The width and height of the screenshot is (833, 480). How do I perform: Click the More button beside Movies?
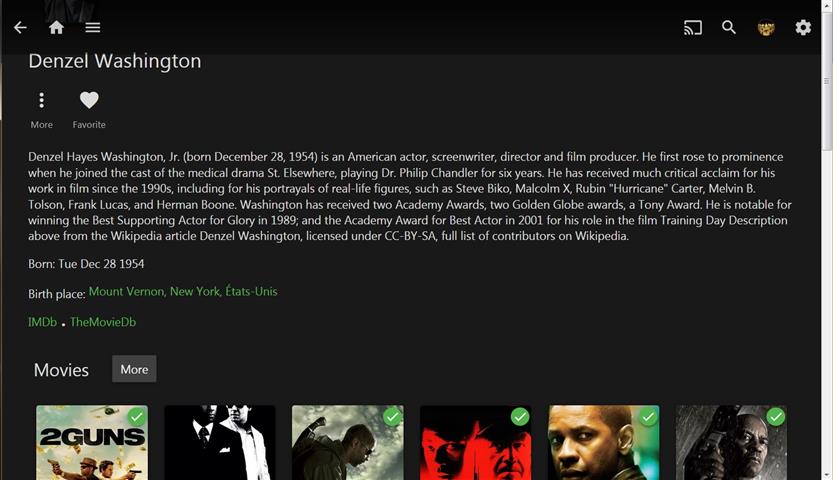pos(134,369)
